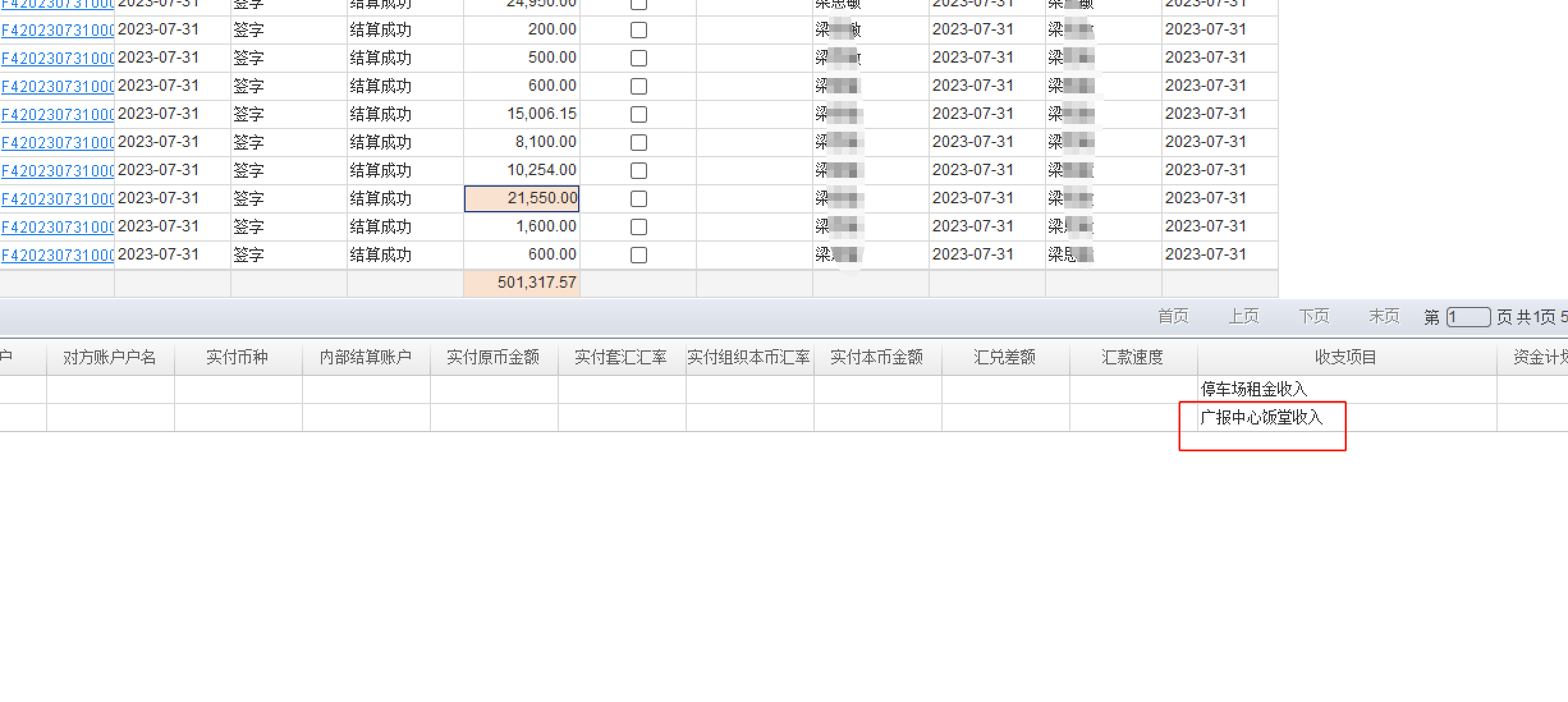Click 结算成功 in the 200.00 row

tap(380, 30)
